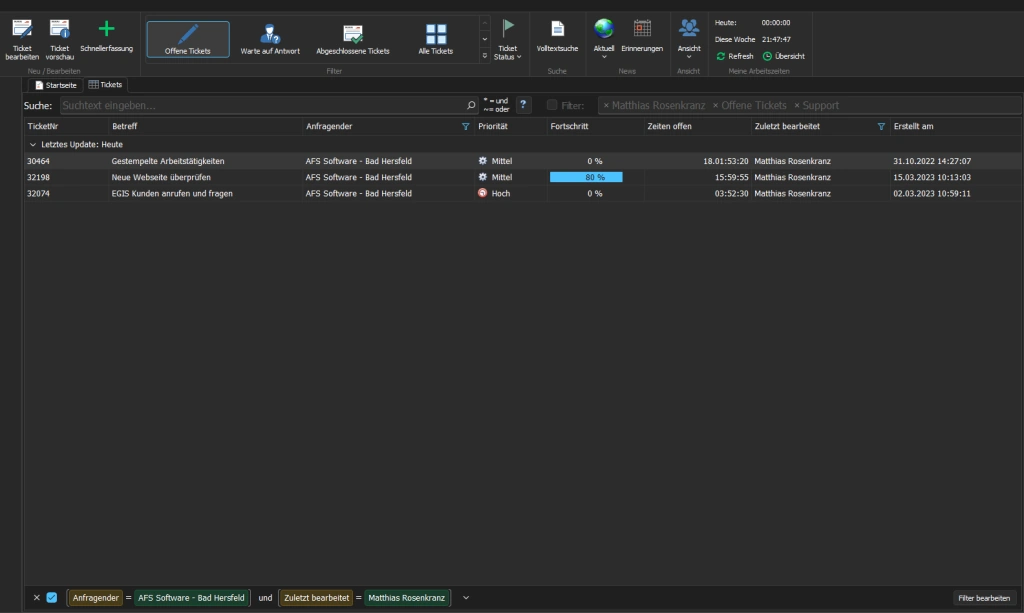
Task: Focus the Suchtext eingeben search field
Action: (261, 105)
